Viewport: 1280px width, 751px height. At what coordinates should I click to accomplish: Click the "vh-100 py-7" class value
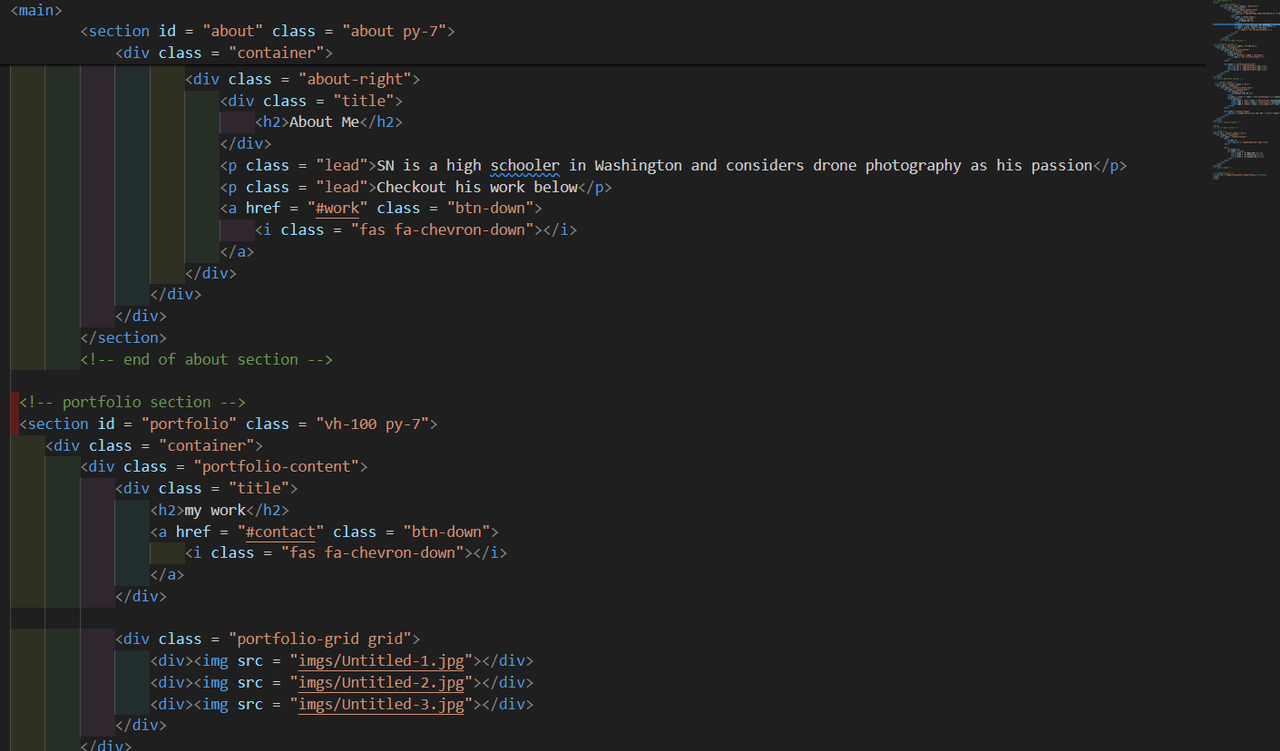(376, 424)
